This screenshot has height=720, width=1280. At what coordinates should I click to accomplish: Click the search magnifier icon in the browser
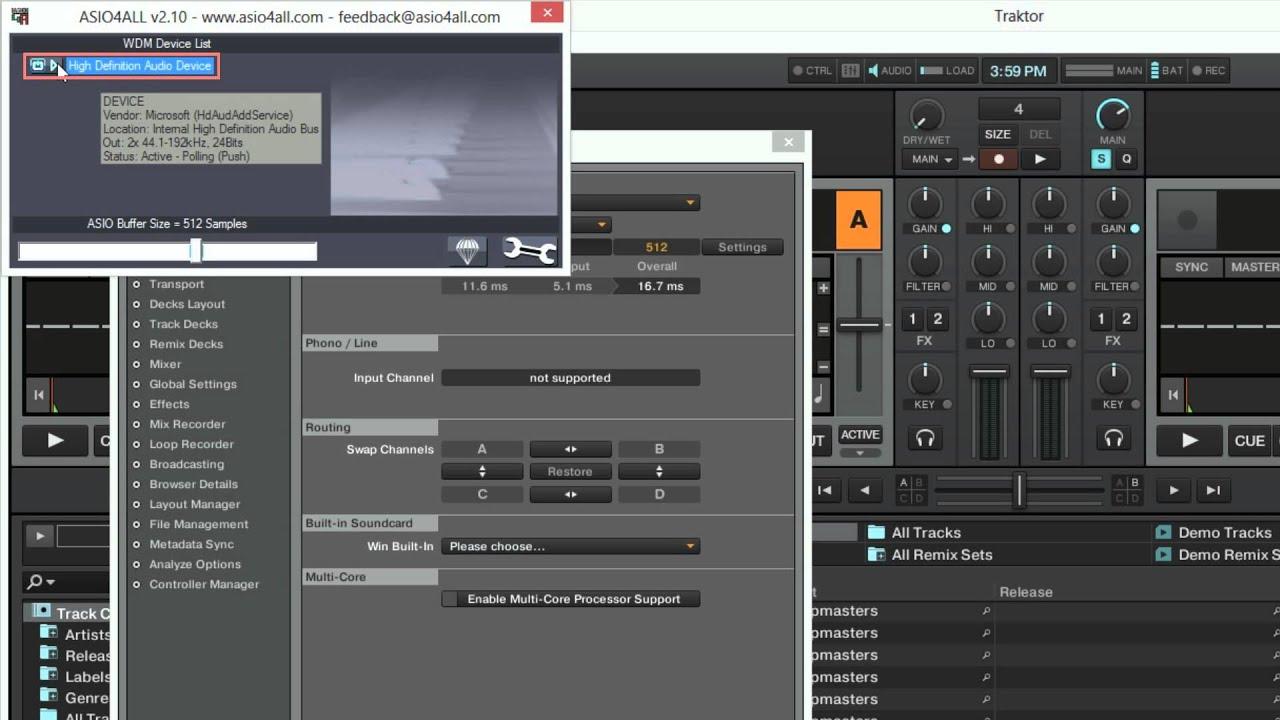click(x=34, y=581)
